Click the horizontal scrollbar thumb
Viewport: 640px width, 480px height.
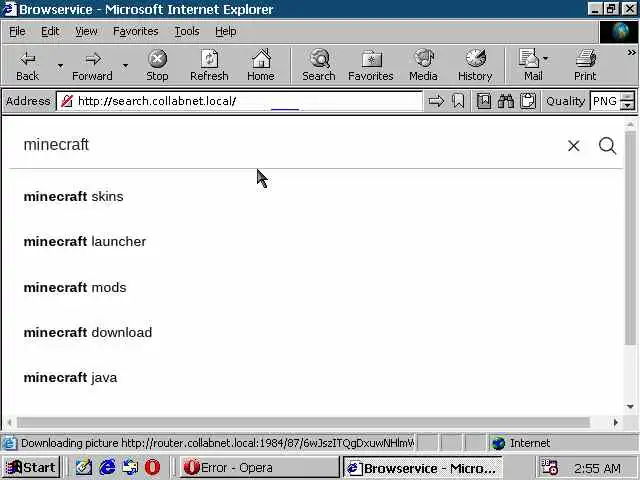click(303, 422)
